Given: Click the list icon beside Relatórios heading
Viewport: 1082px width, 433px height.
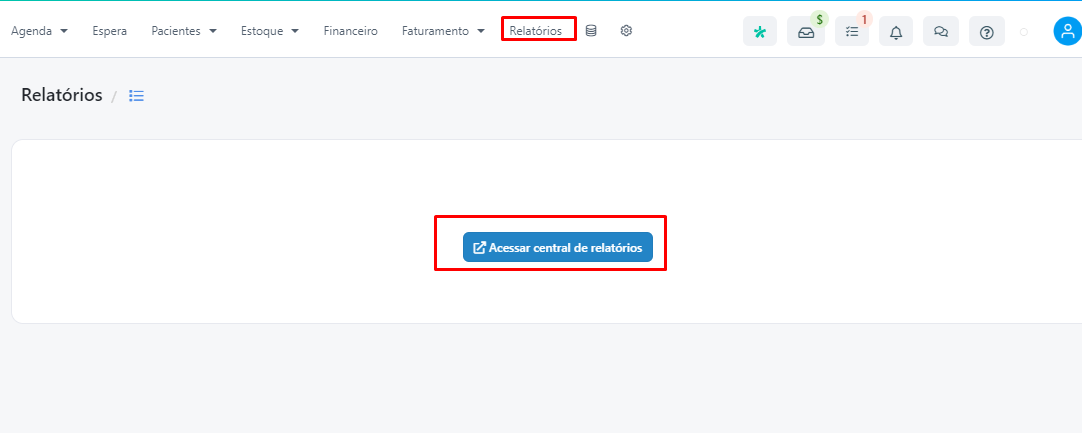Looking at the screenshot, I should [x=137, y=96].
